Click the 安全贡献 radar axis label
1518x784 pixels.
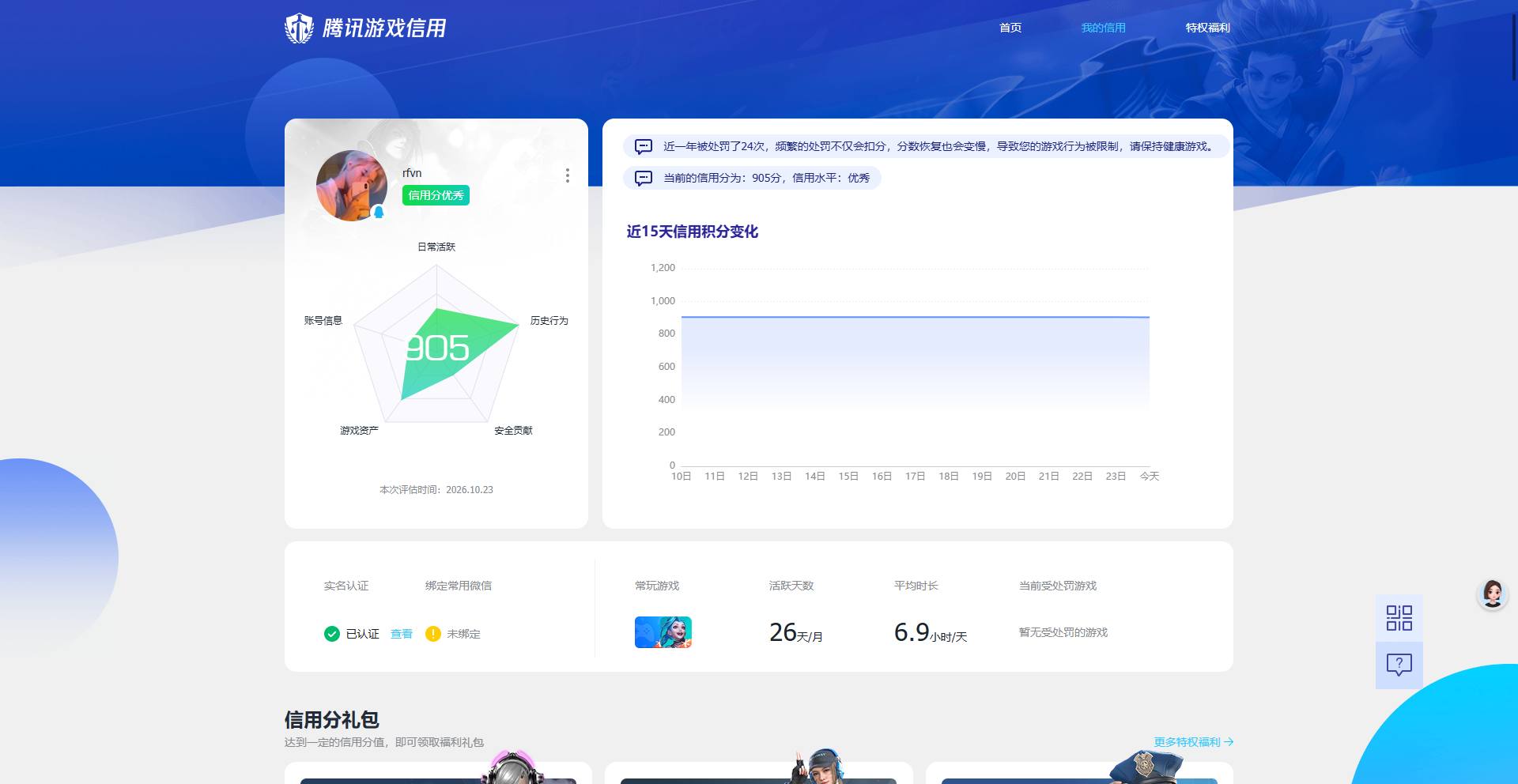(x=514, y=430)
